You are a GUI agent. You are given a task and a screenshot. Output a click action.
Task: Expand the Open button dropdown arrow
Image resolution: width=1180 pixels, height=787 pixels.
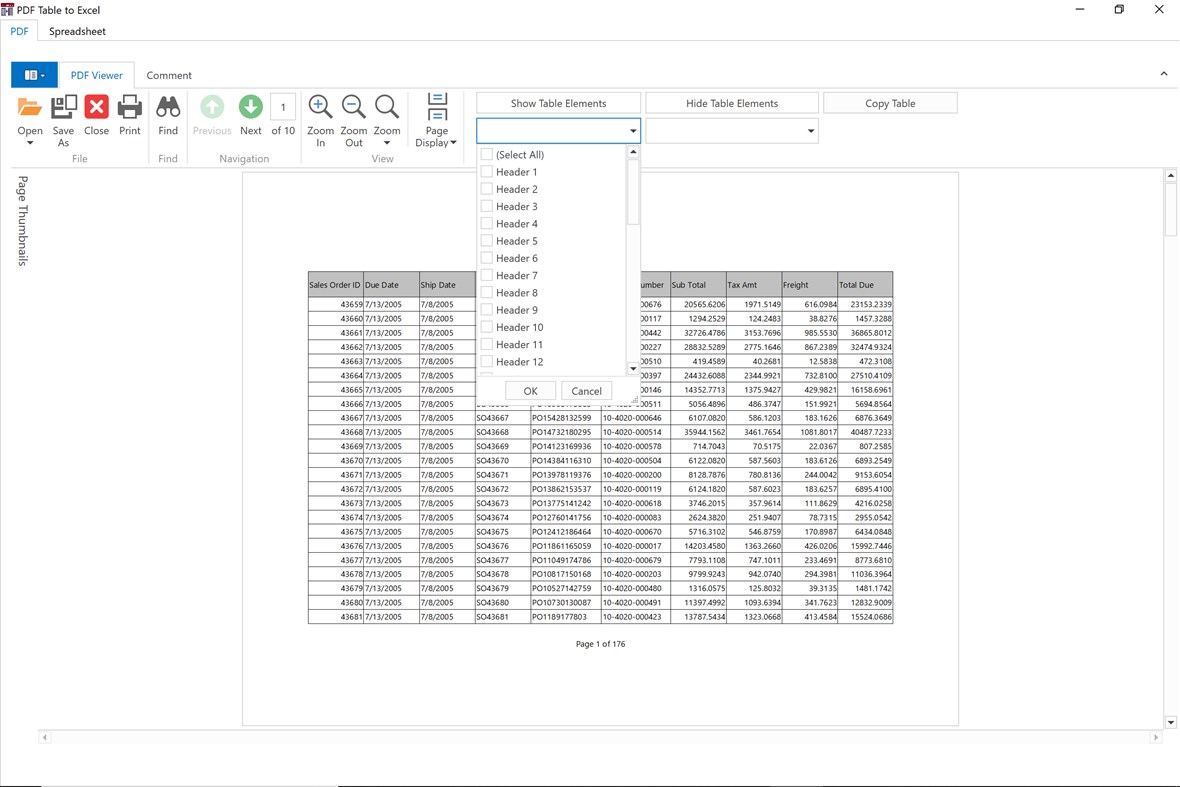coord(30,143)
